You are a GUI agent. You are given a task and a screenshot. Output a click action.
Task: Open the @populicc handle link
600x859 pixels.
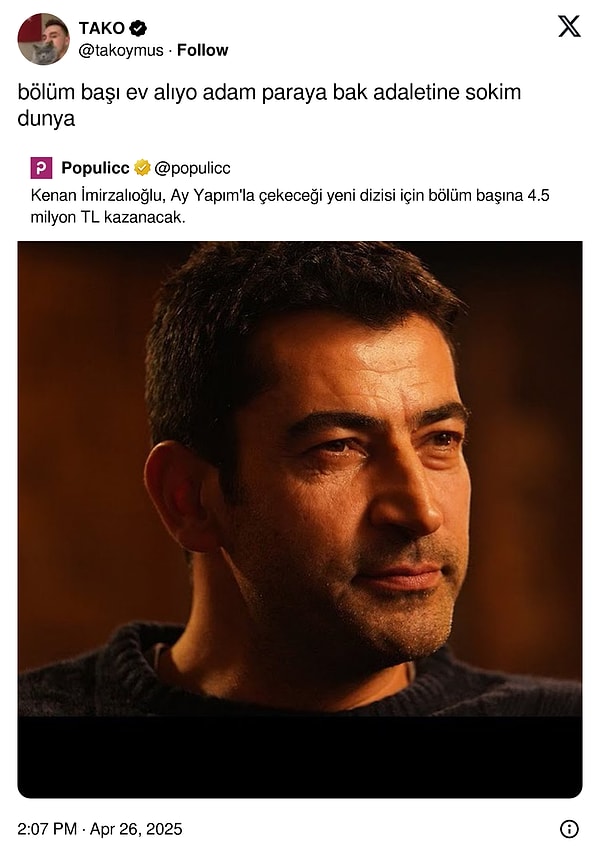coord(192,168)
